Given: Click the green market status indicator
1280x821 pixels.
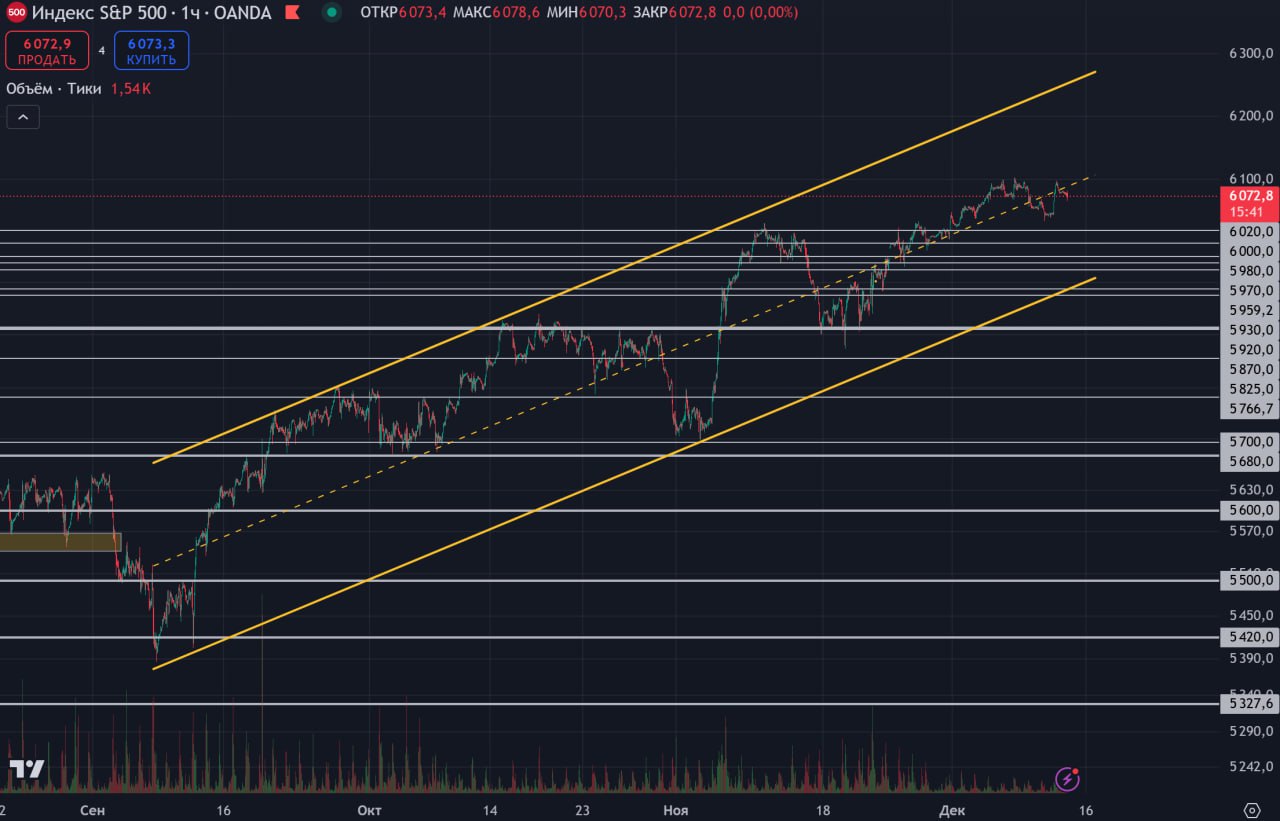Looking at the screenshot, I should (x=332, y=13).
